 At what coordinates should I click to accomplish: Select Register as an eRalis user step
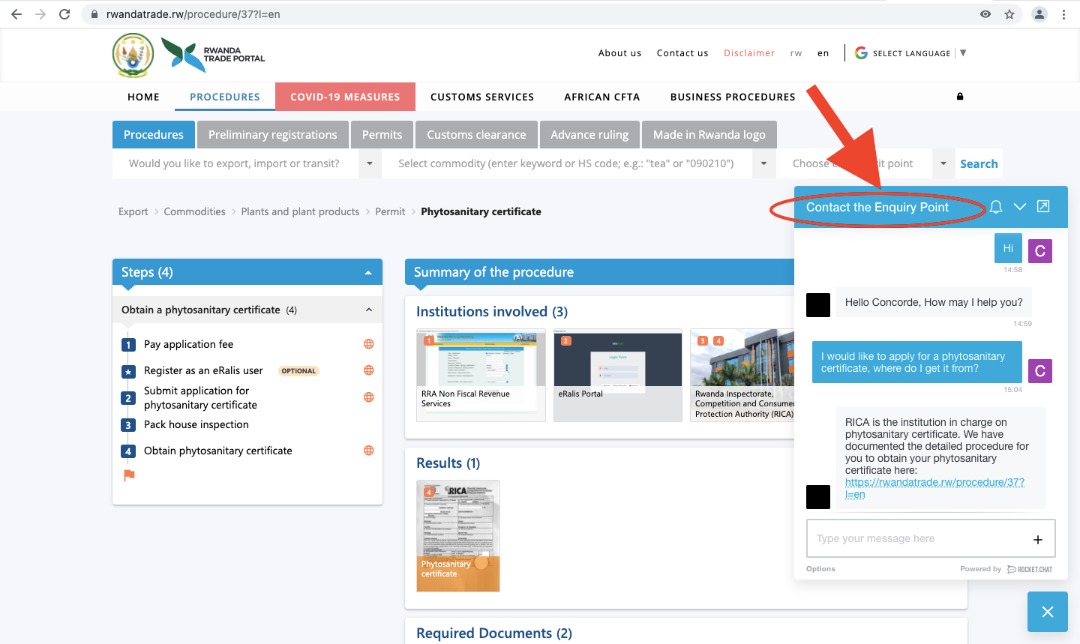[203, 371]
